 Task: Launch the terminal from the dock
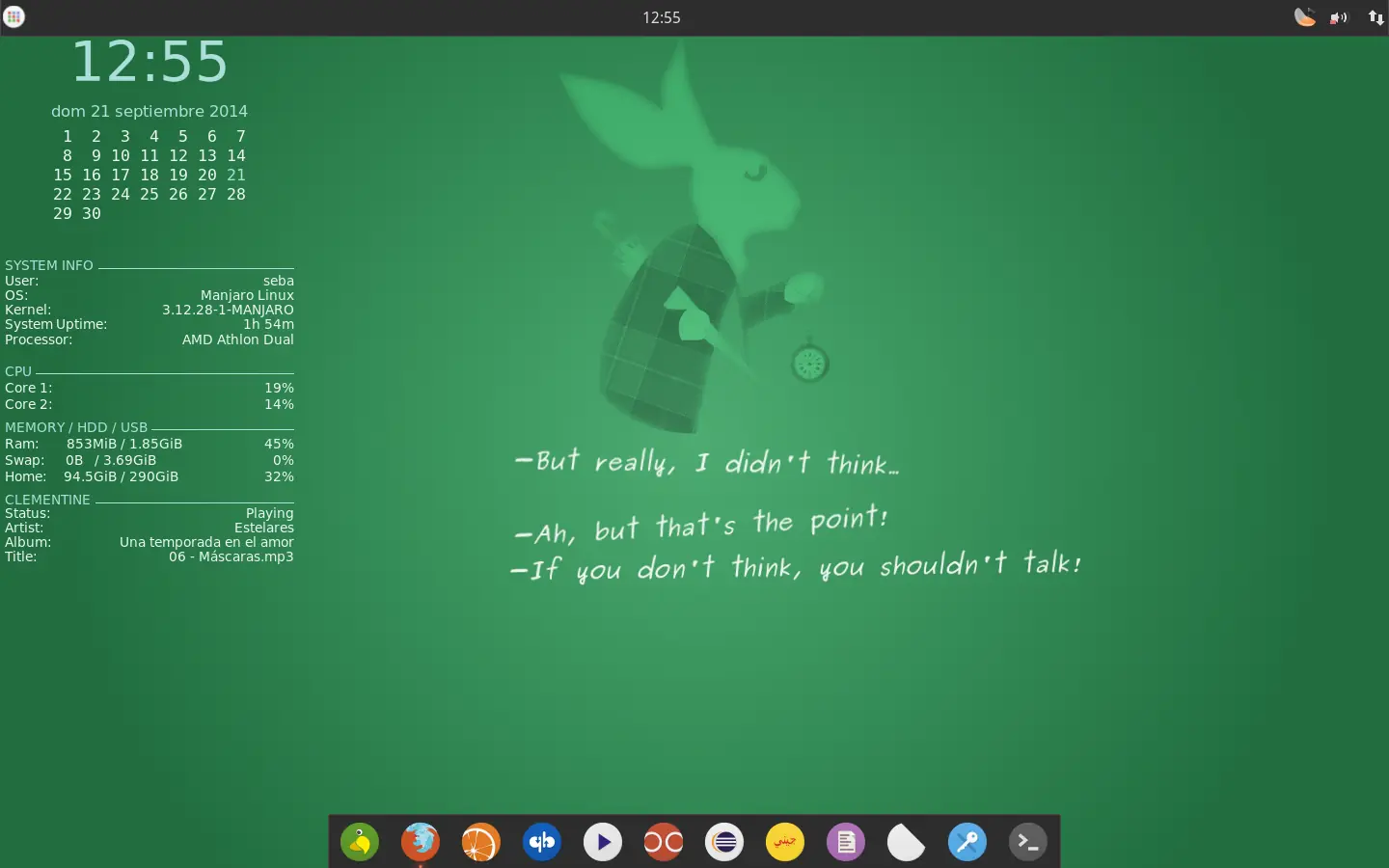(x=1028, y=842)
